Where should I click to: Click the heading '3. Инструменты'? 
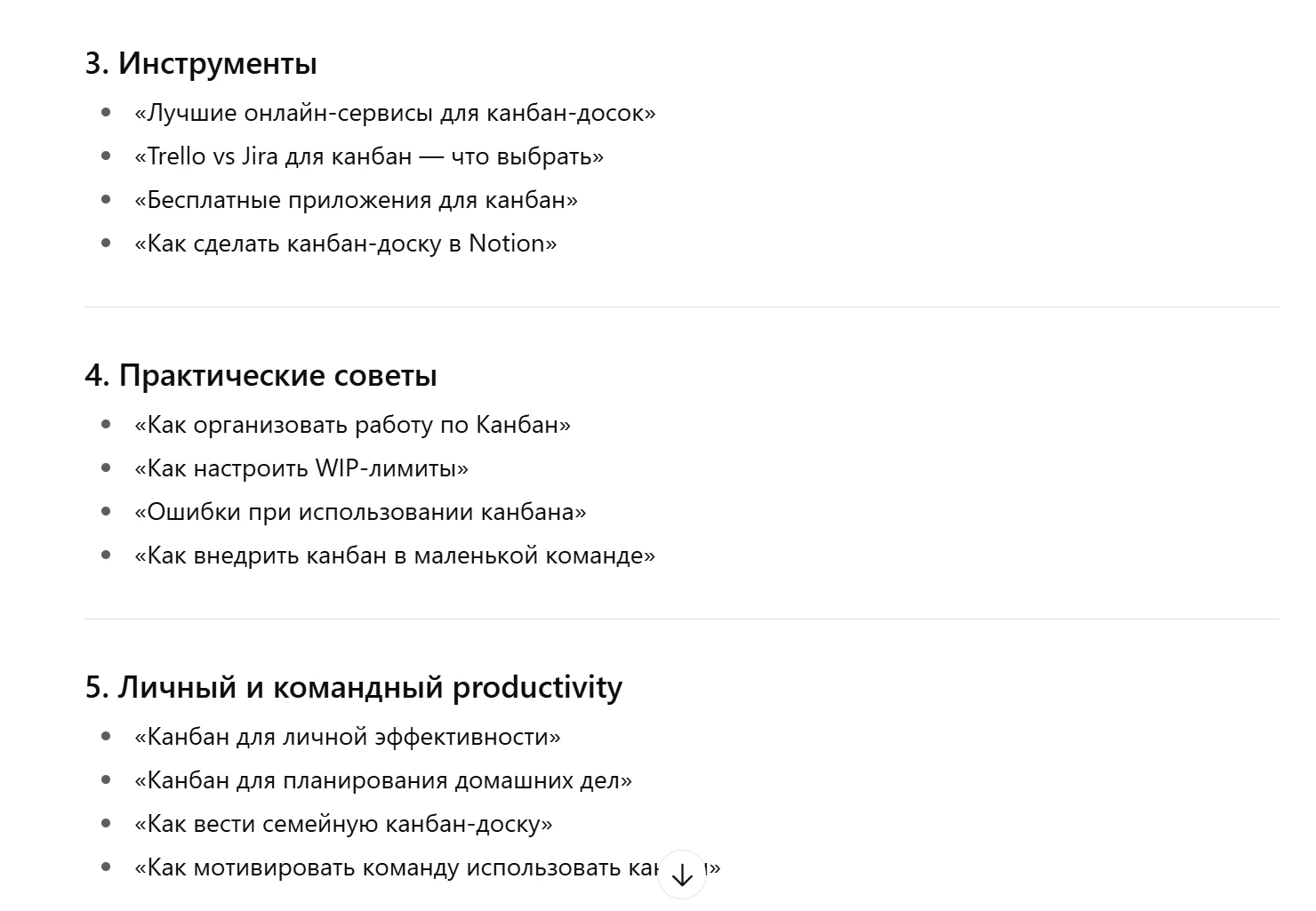coord(201,63)
